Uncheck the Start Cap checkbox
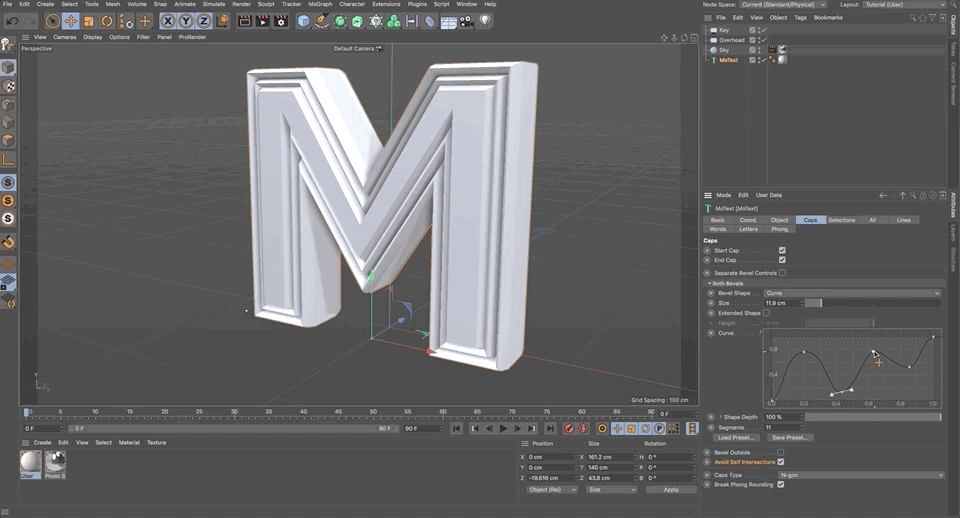Image resolution: width=960 pixels, height=518 pixels. pyautogui.click(x=782, y=250)
